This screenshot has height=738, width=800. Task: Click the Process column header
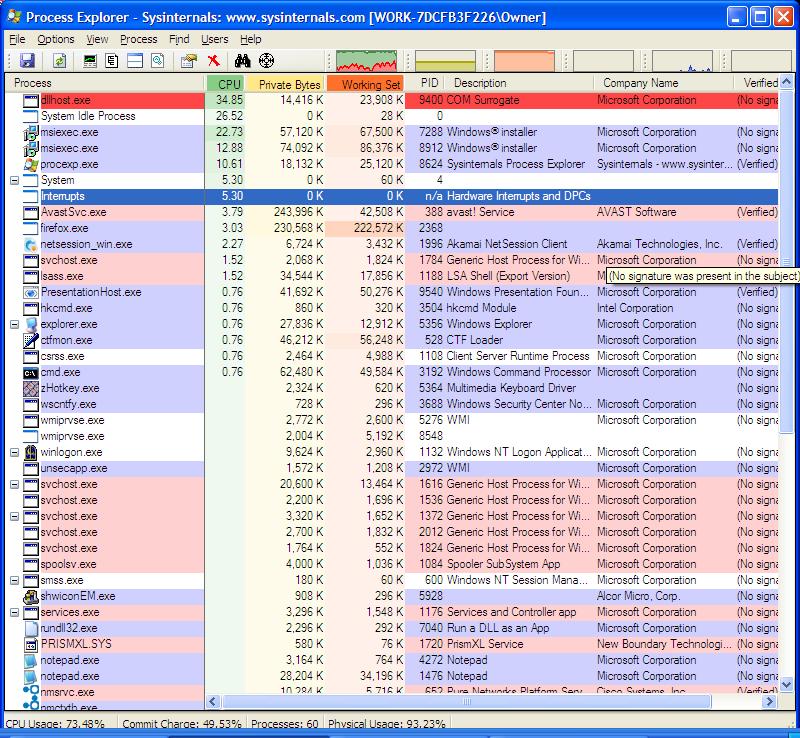tap(106, 83)
